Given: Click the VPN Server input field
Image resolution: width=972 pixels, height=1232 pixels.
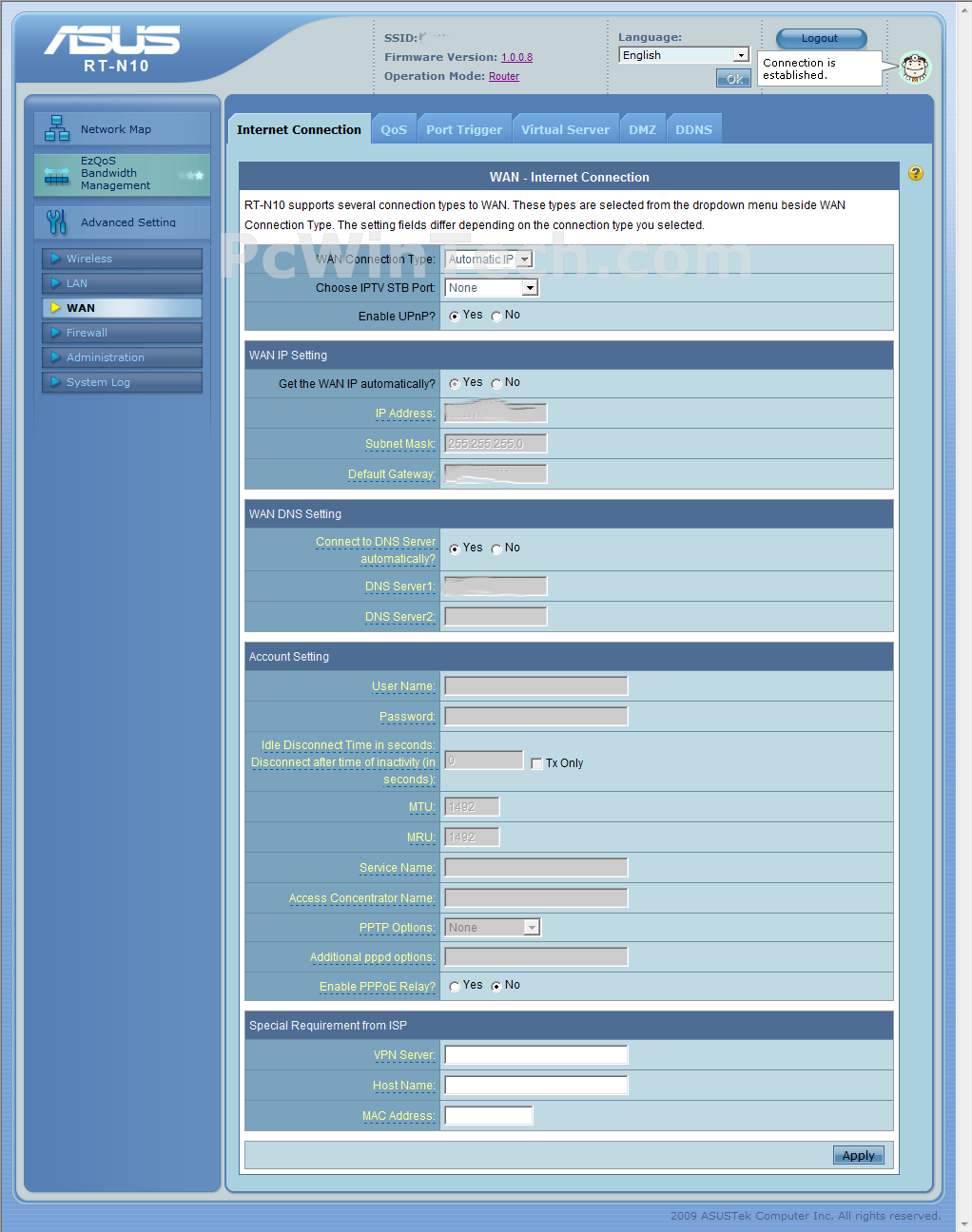Looking at the screenshot, I should coord(536,1054).
